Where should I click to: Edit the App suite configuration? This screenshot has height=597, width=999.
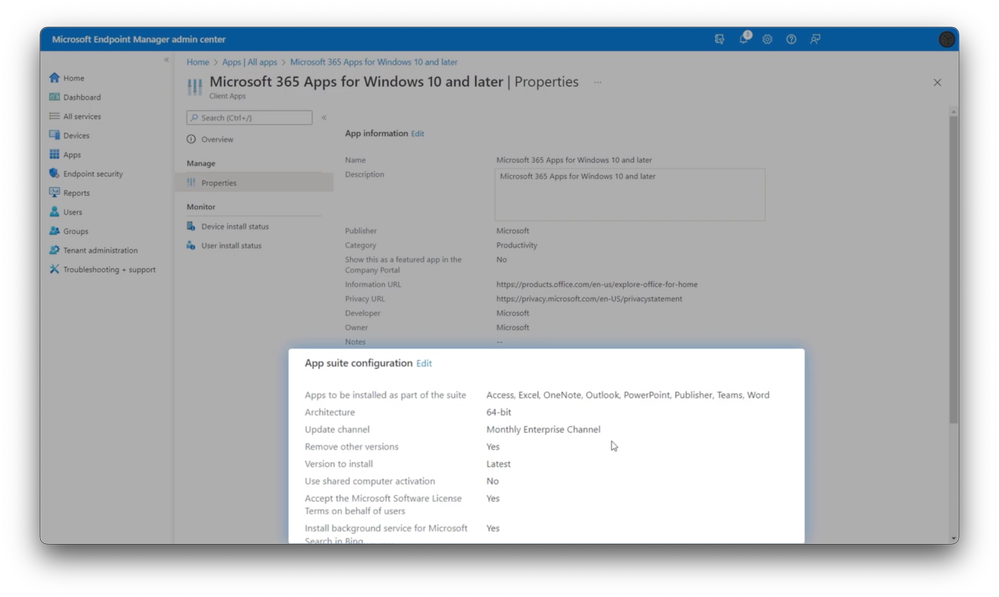[x=424, y=363]
